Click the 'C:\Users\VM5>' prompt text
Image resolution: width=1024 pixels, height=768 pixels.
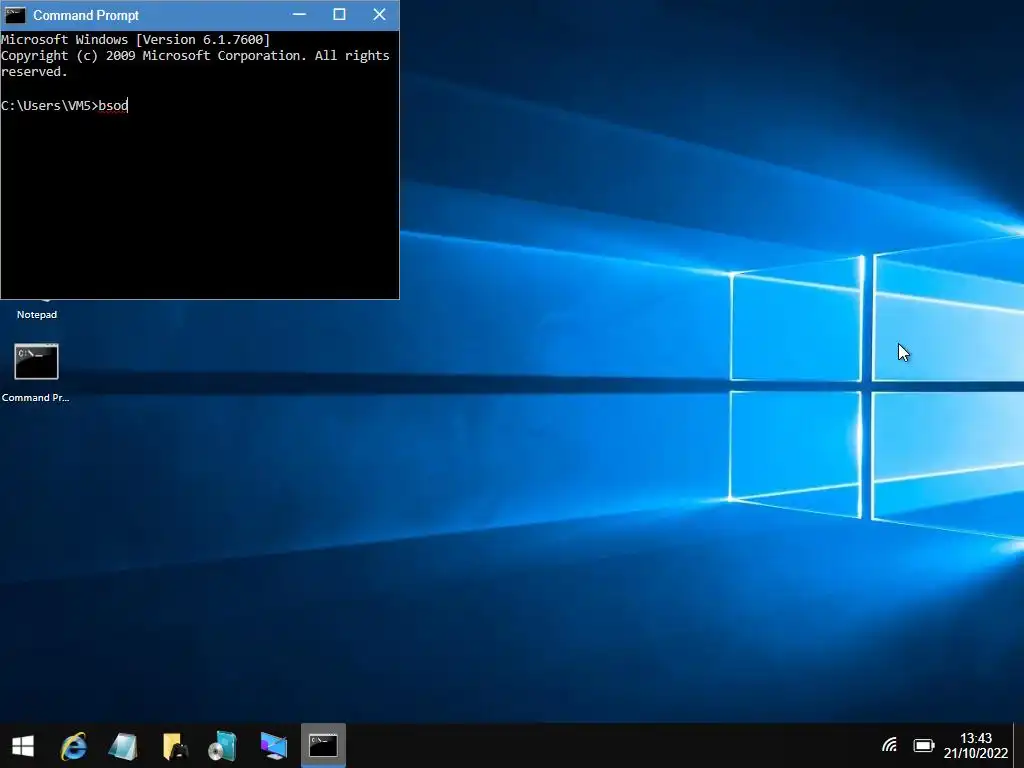pyautogui.click(x=50, y=105)
